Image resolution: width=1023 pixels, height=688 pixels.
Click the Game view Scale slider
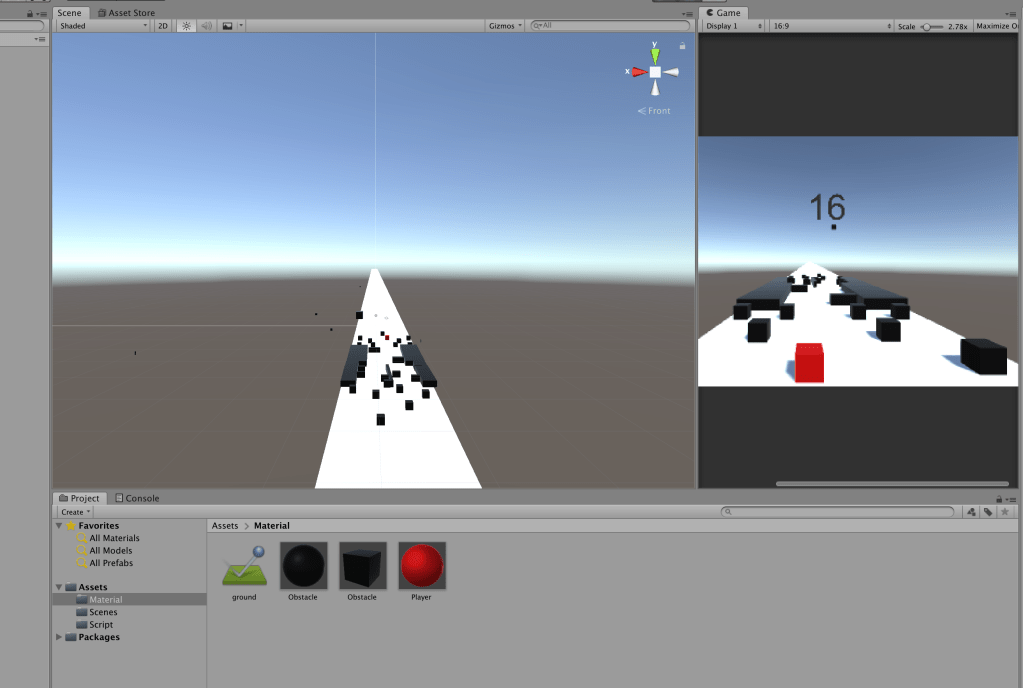929,27
